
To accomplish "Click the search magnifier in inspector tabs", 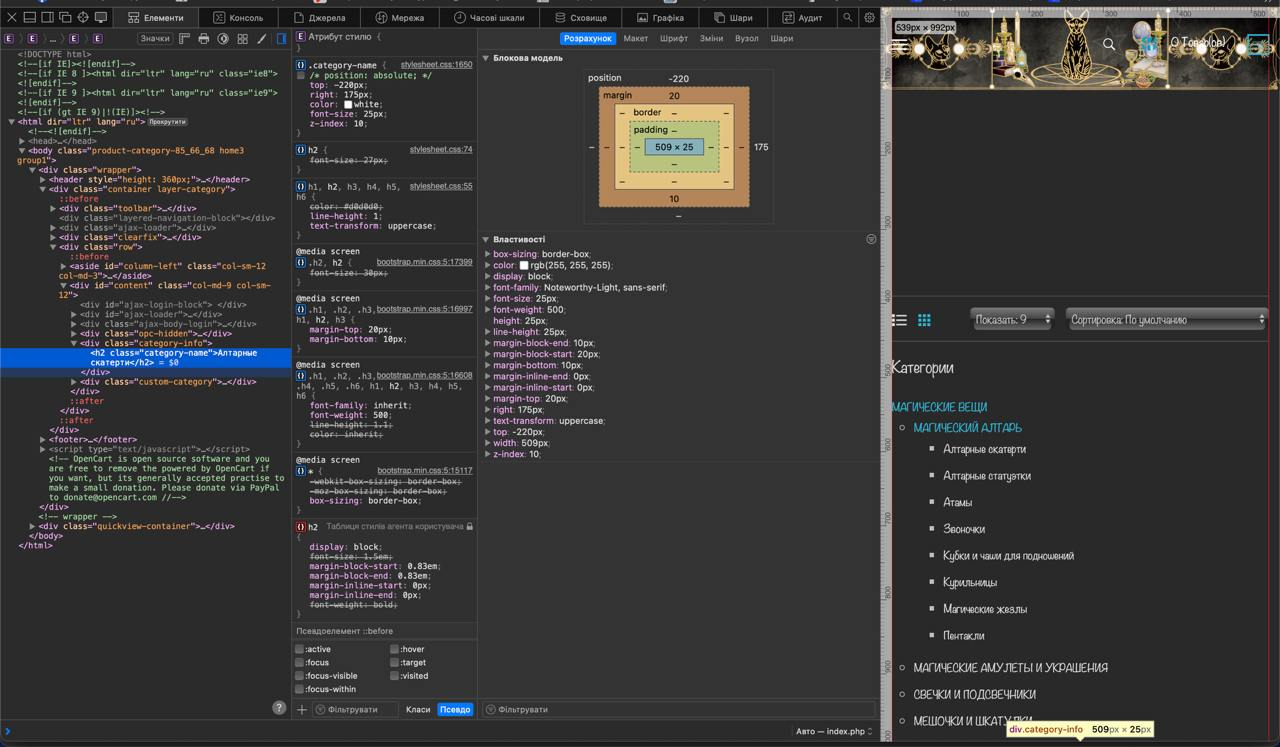I will coord(847,17).
